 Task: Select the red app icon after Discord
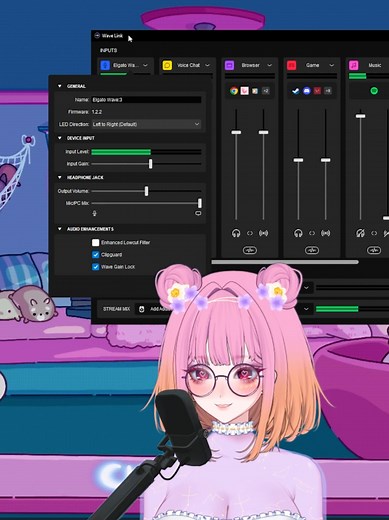coord(317,91)
